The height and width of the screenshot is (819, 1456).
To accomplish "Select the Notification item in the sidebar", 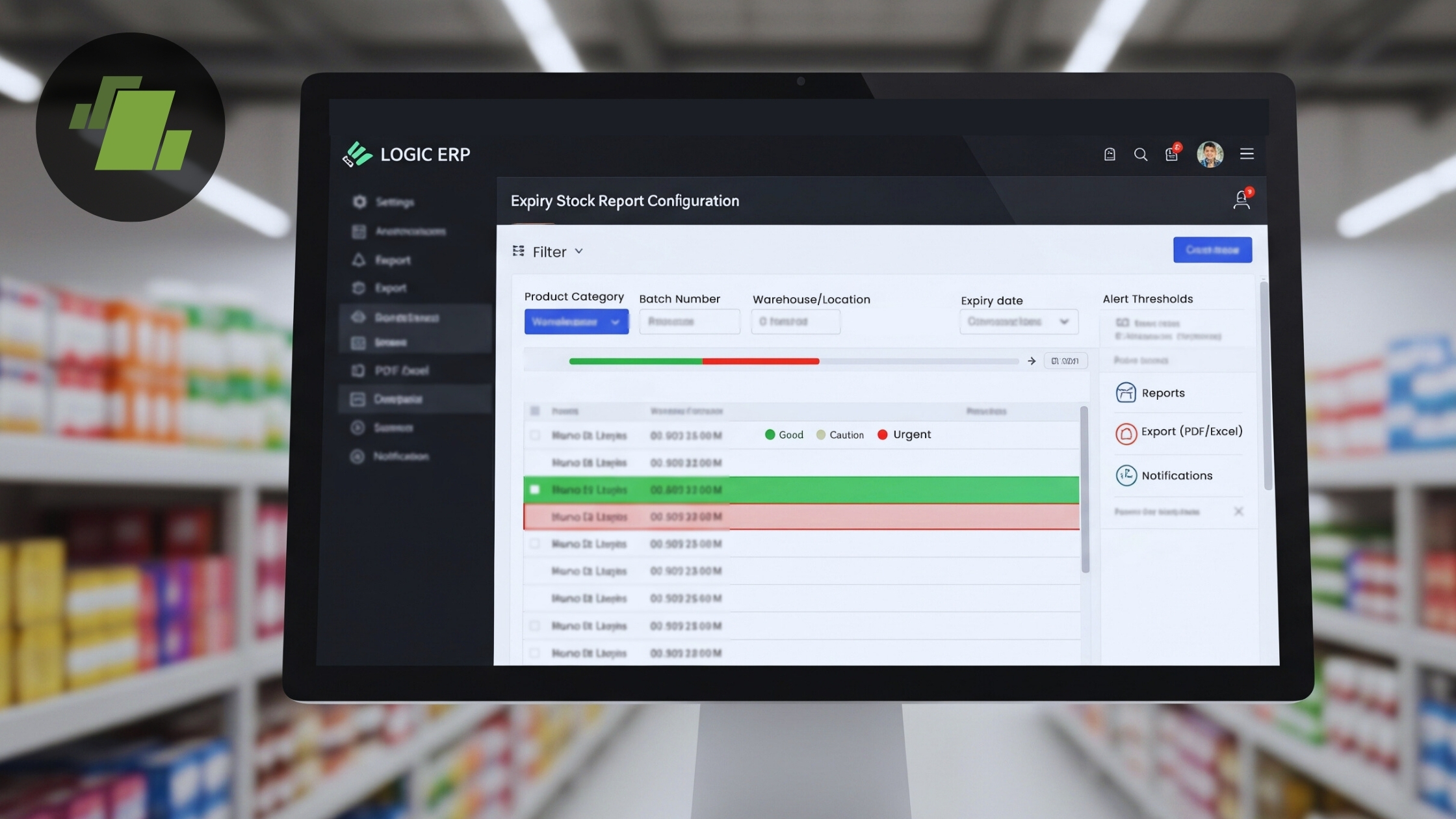I will coord(358,456).
